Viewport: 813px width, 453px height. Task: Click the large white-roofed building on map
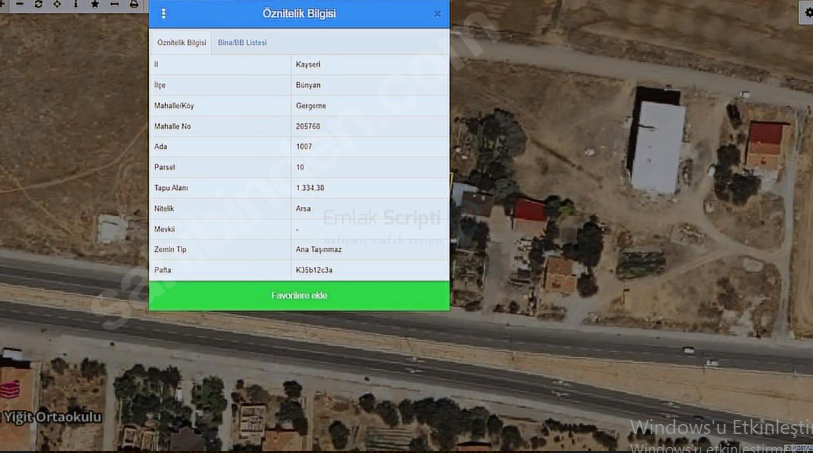(657, 147)
